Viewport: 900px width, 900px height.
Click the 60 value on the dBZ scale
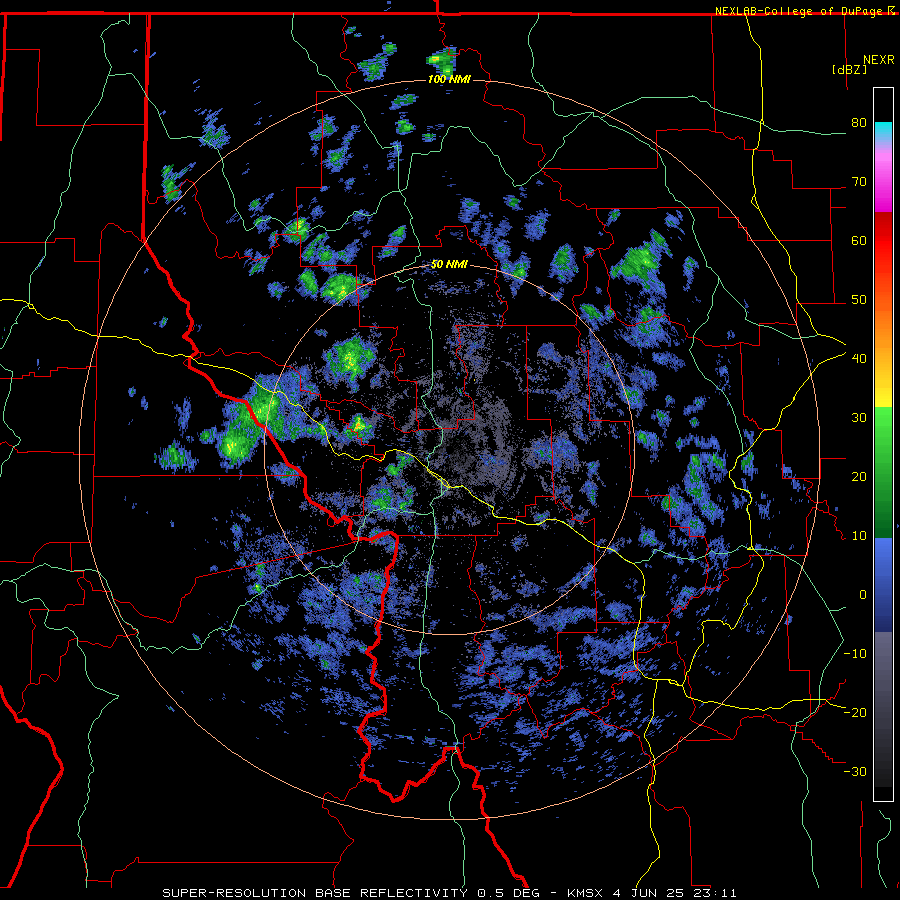(x=859, y=240)
